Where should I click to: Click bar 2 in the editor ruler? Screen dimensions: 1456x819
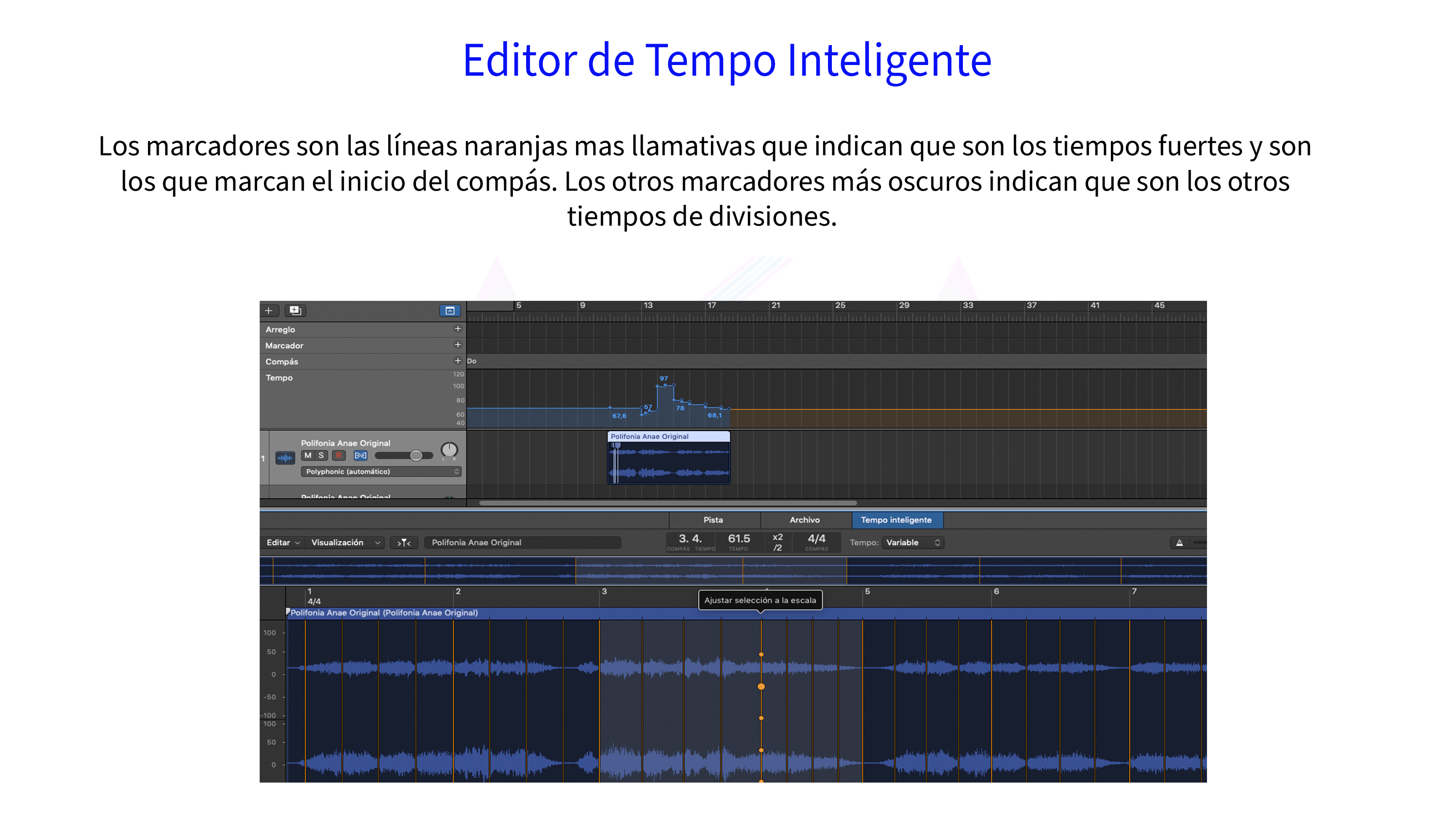coord(458,592)
